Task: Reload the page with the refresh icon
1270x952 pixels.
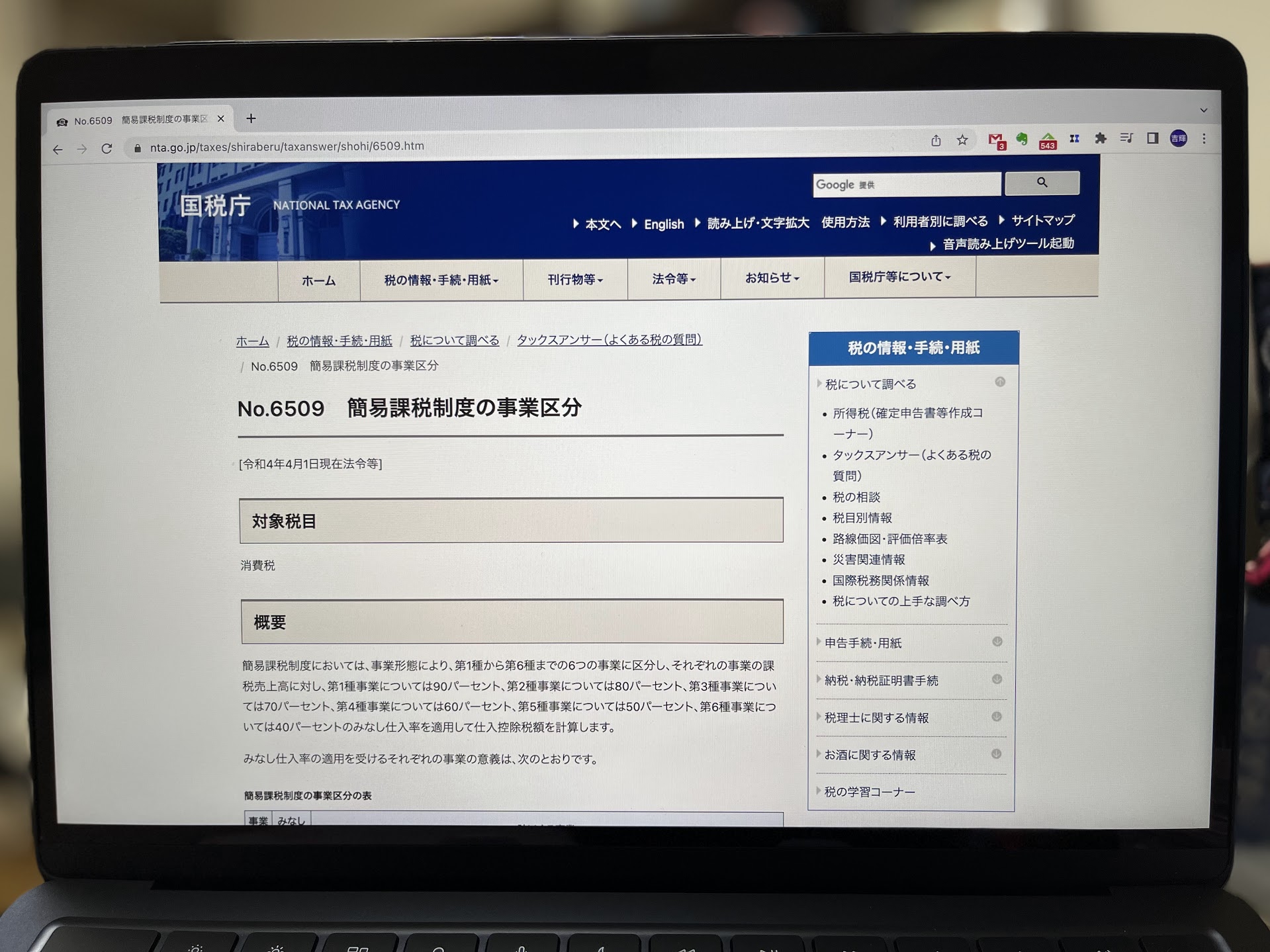Action: pos(107,148)
